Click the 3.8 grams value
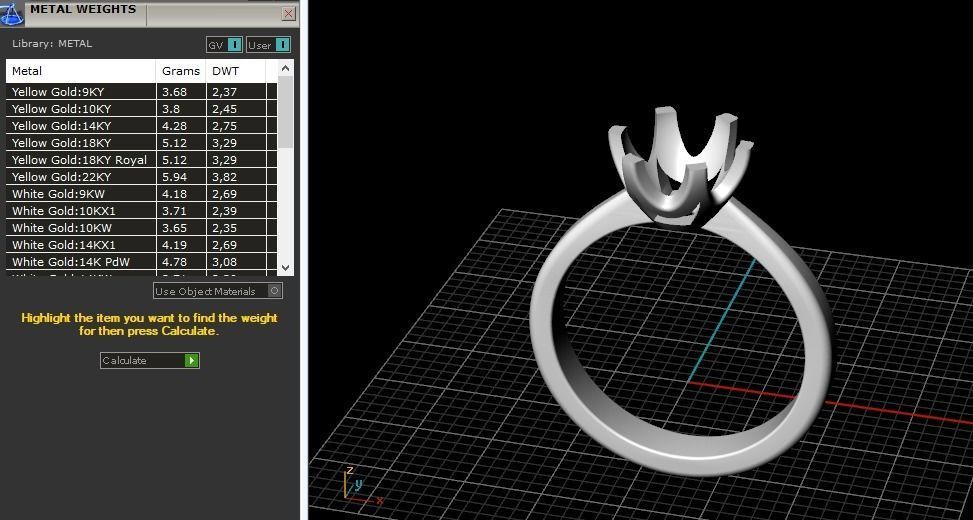Image resolution: width=973 pixels, height=520 pixels. 171,109
